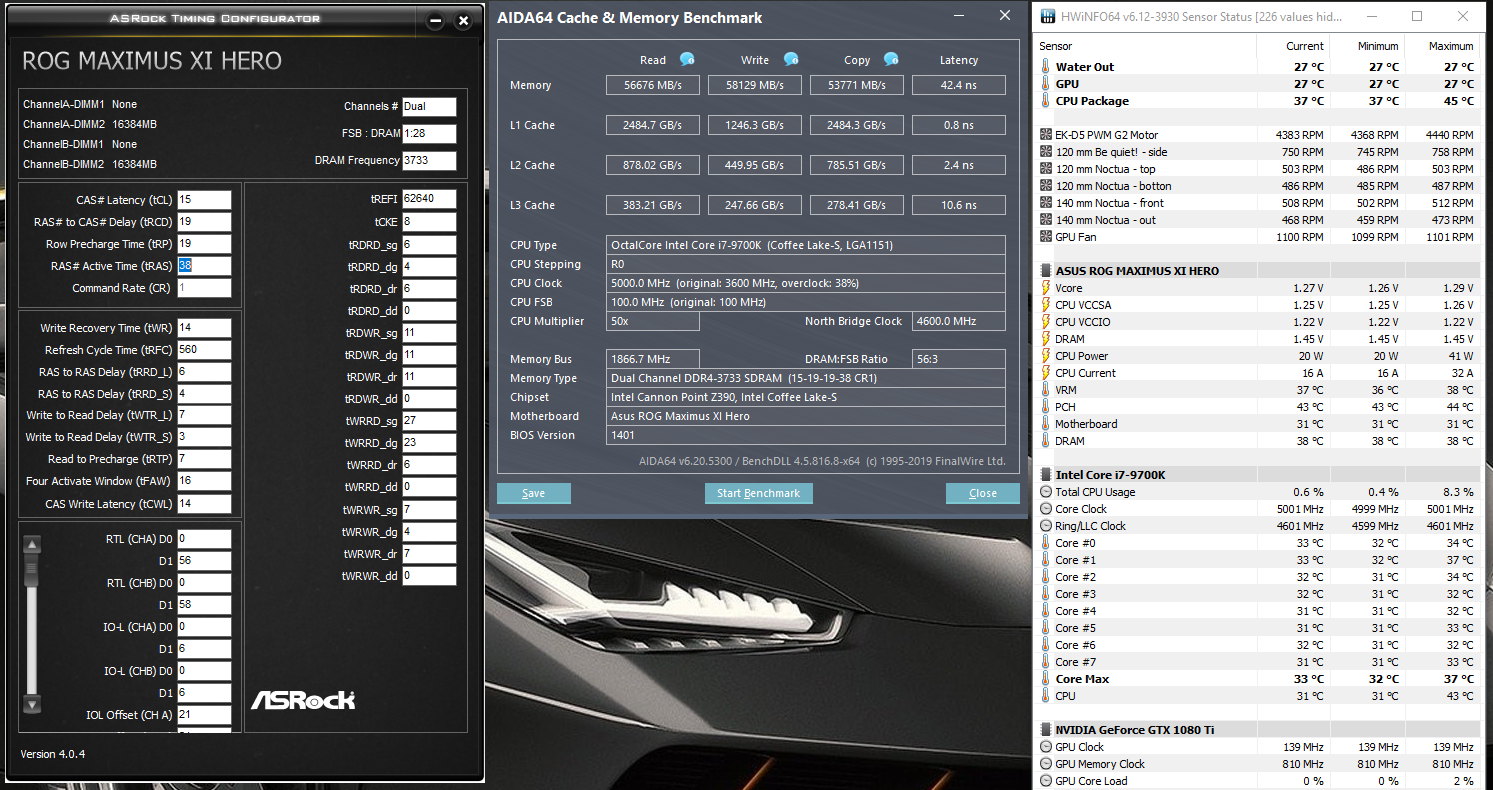This screenshot has width=1493, height=790.
Task: Click the lightning icon beside CPU VCCSA
Action: tap(1046, 305)
